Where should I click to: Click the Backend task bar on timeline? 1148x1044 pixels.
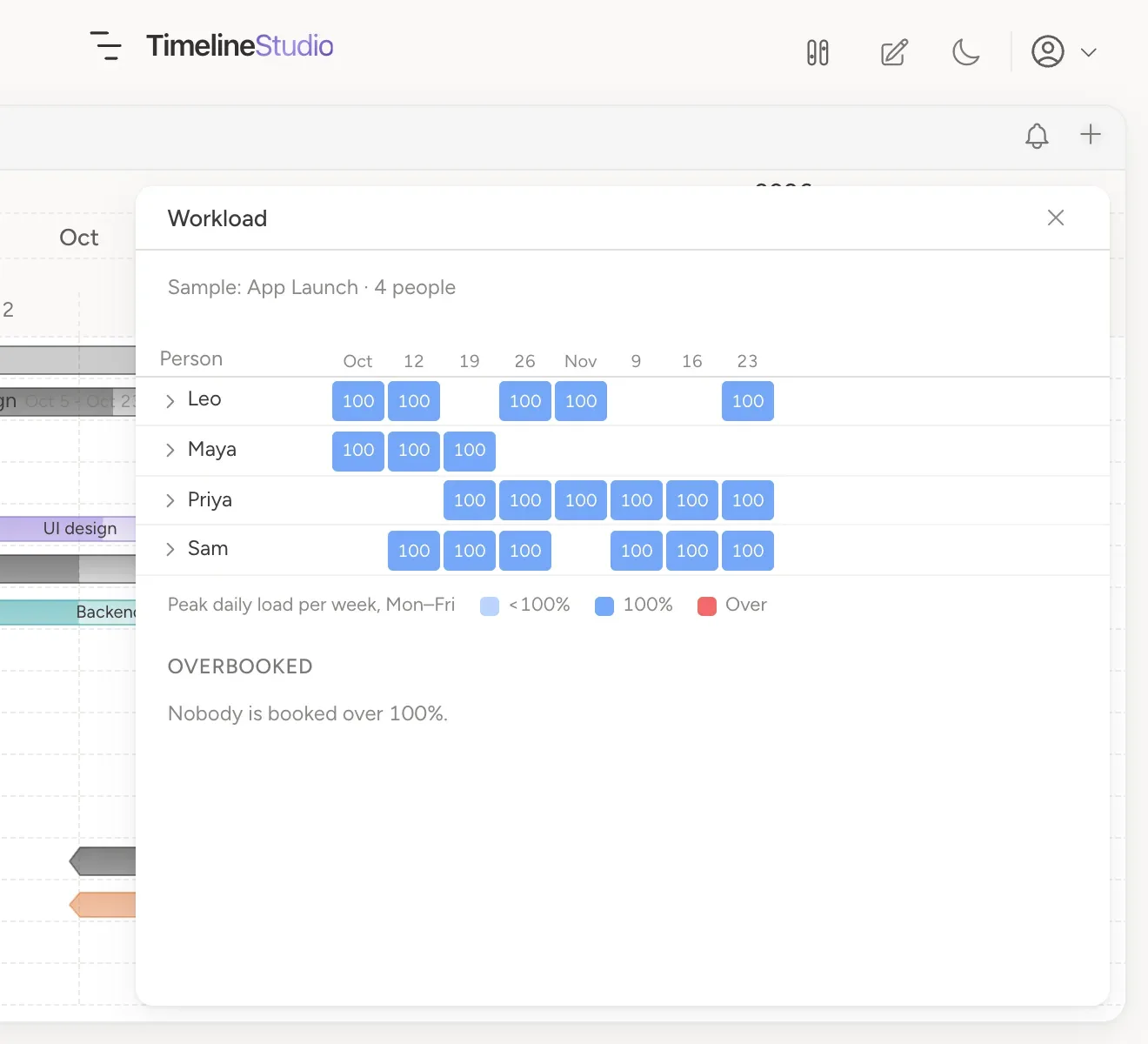click(x=68, y=612)
